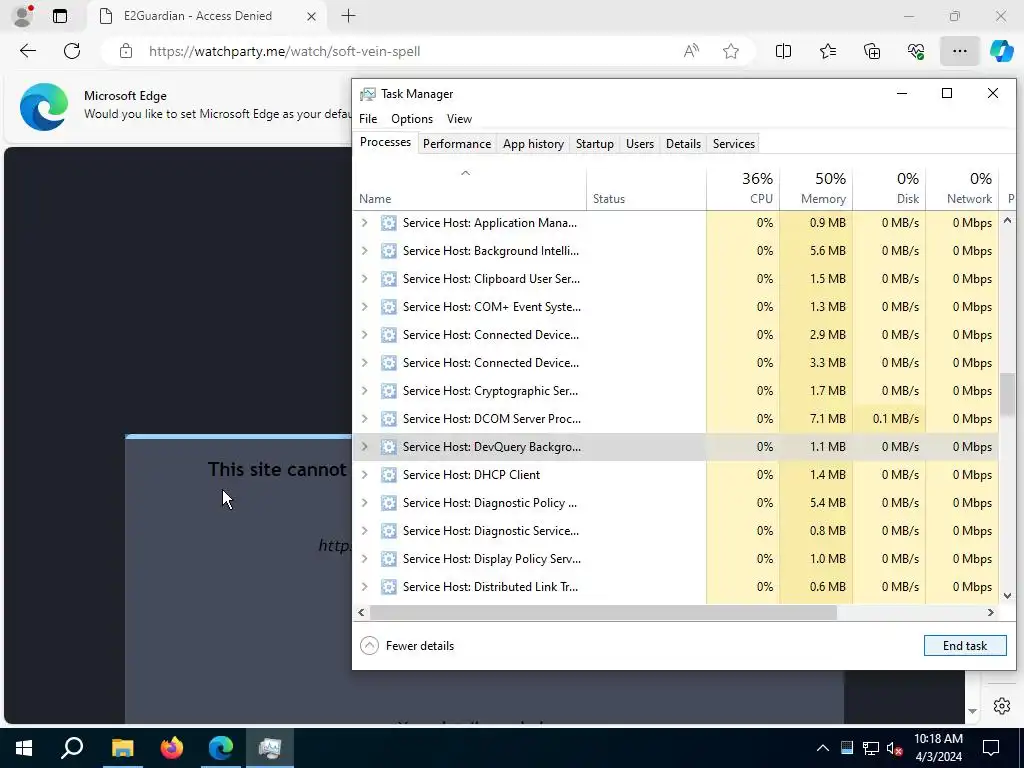Expand Service Host: DevQuery Backgro... row

click(364, 447)
